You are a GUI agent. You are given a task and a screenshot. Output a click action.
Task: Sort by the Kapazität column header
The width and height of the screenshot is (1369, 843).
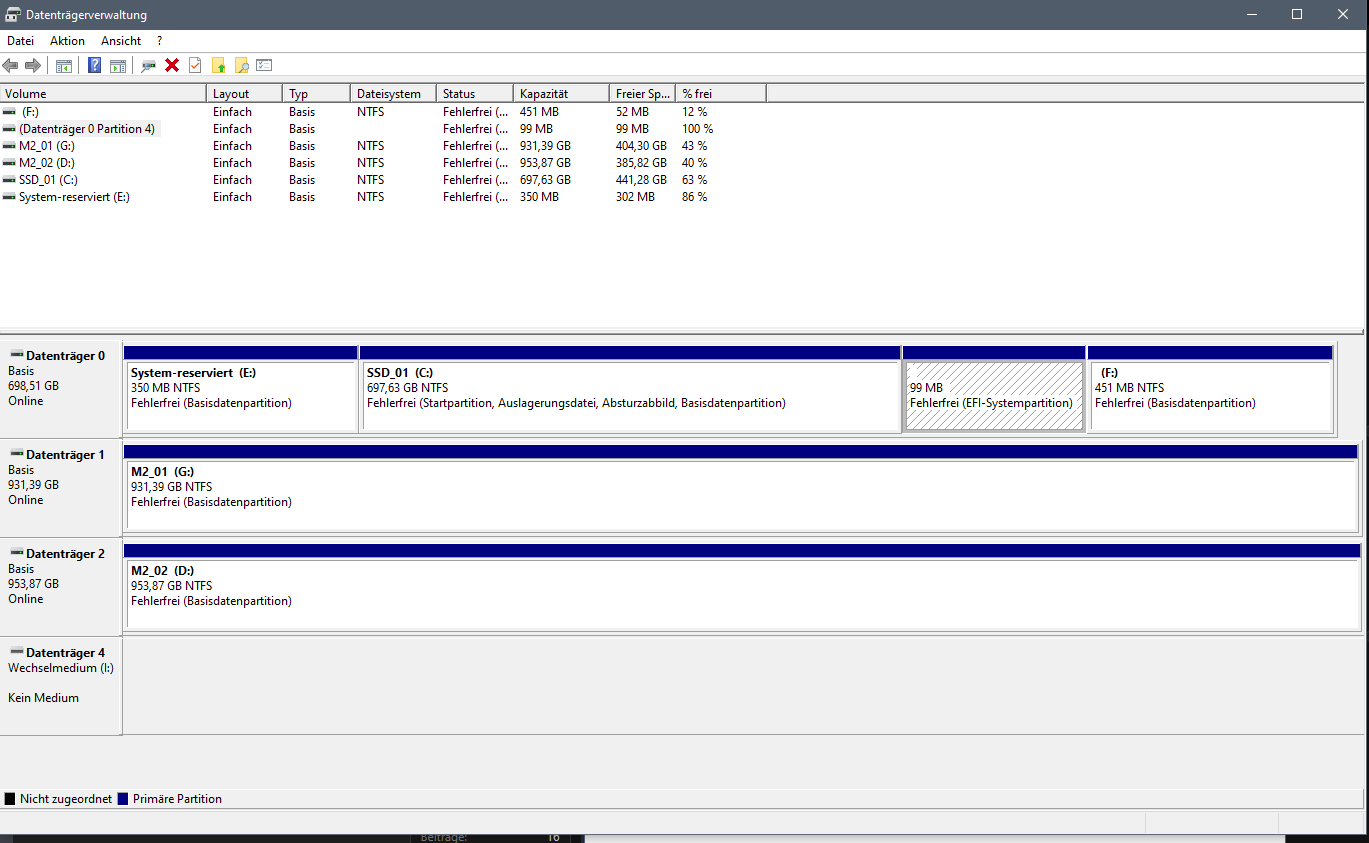click(561, 93)
